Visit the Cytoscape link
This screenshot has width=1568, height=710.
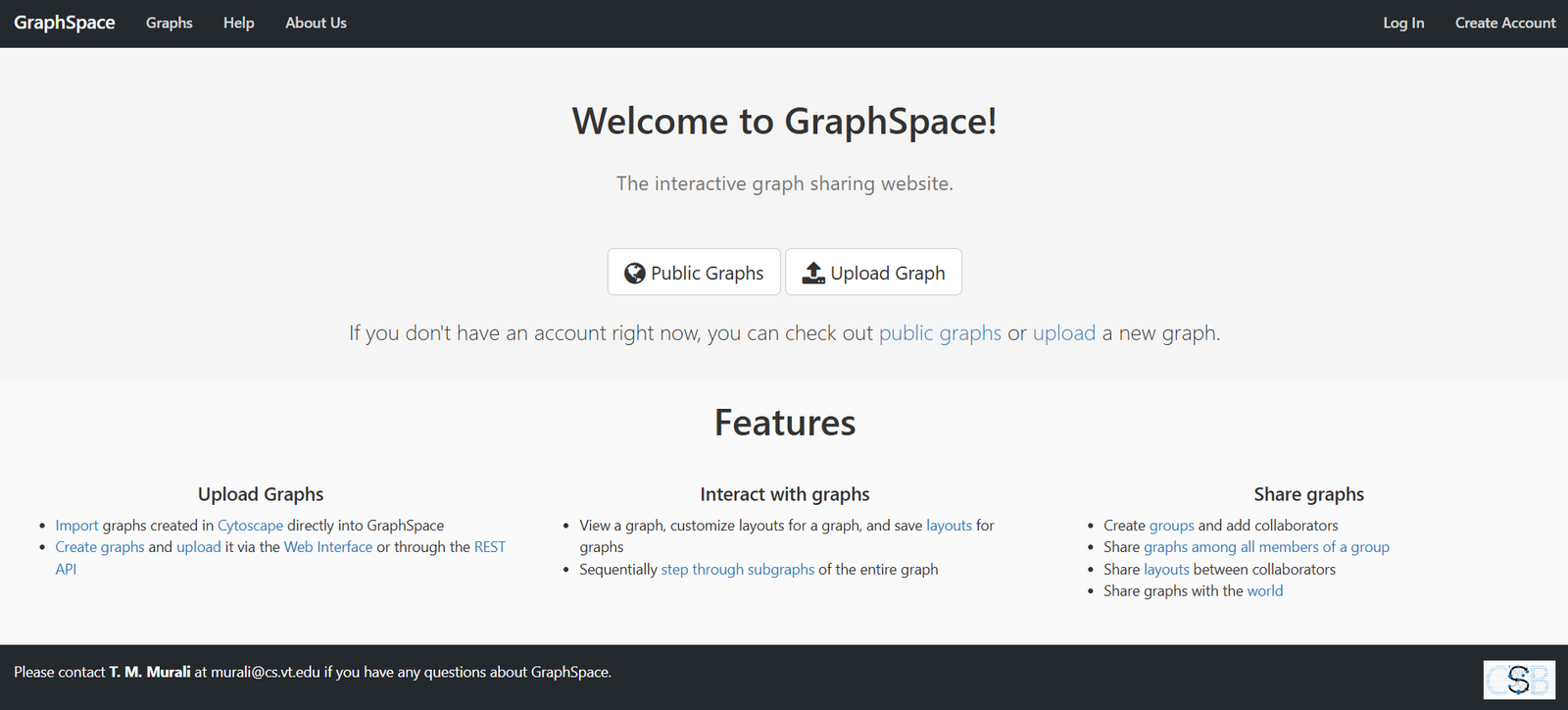click(250, 526)
